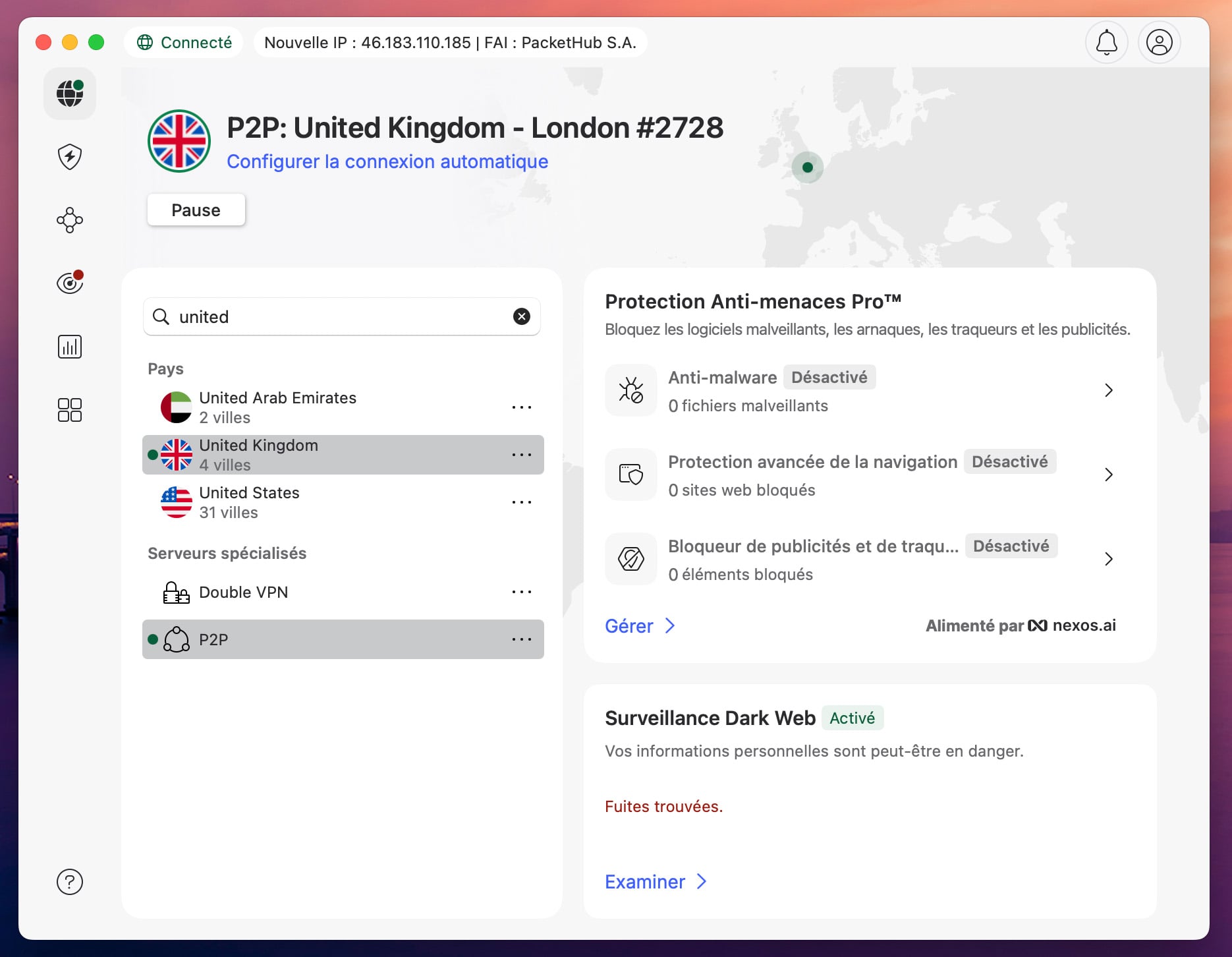Viewport: 1232px width, 957px height.
Task: Open Threat Protection via the shield icon
Action: pos(69,157)
